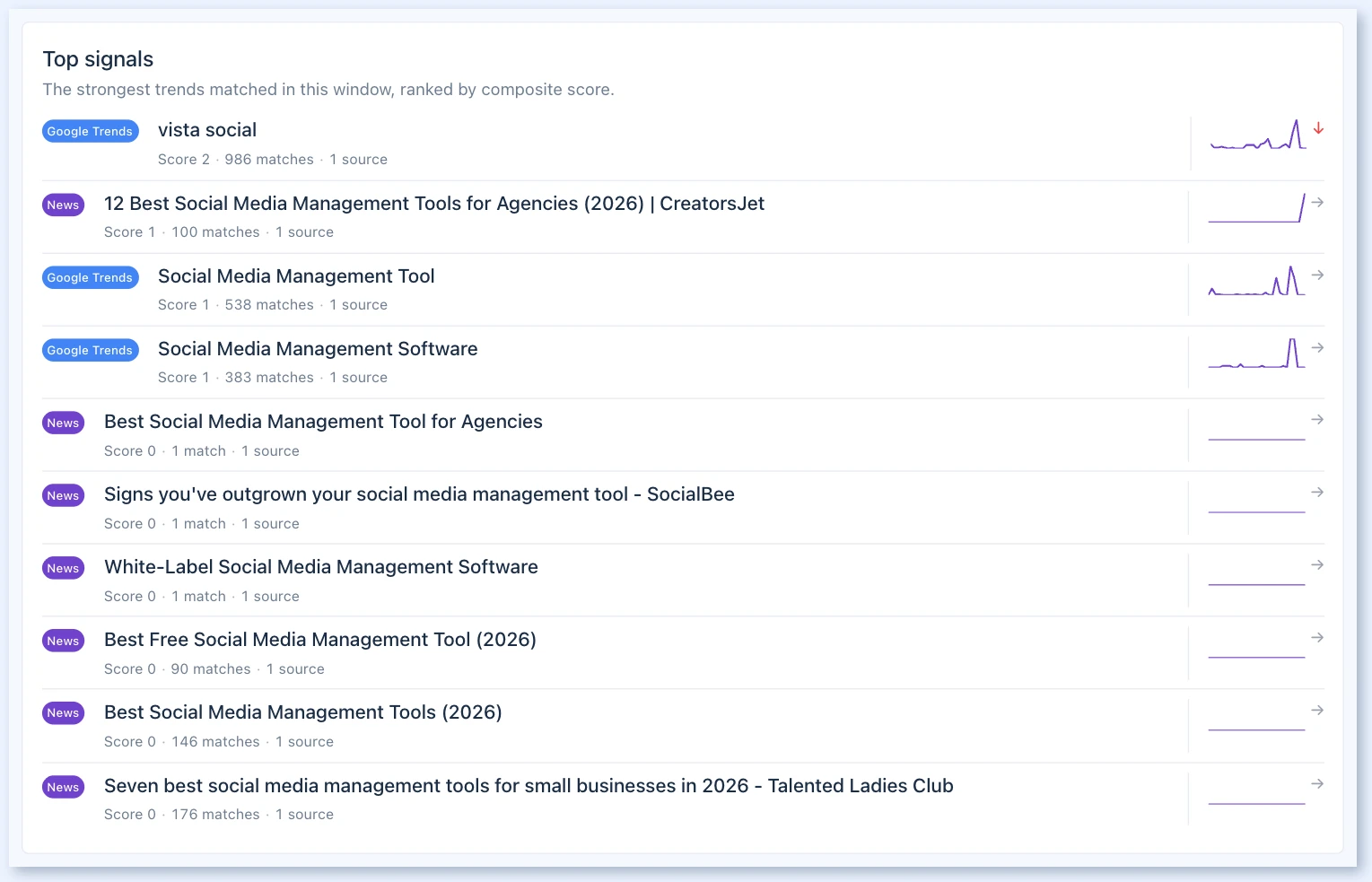Click the red down arrow beside vista social
1372x882 pixels.
point(1318,128)
